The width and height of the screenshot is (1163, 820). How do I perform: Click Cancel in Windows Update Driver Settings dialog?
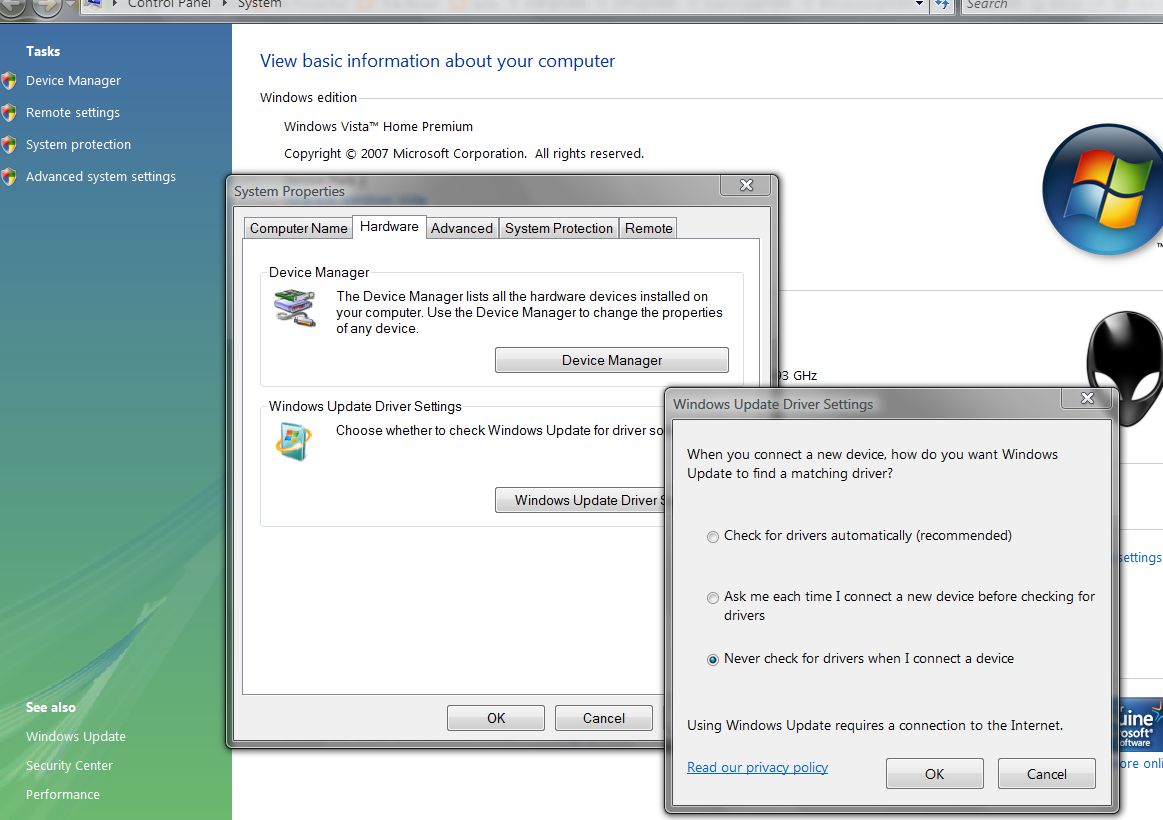[x=1047, y=774]
